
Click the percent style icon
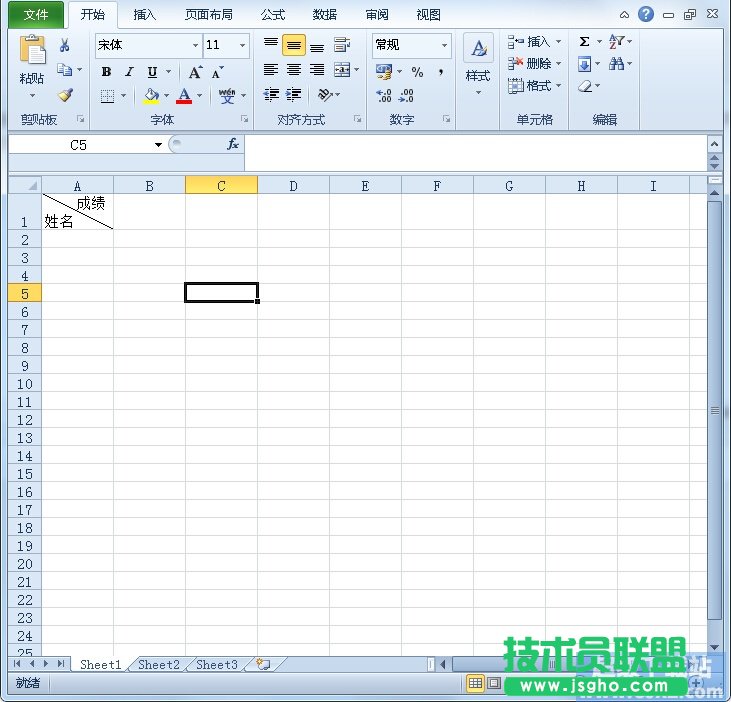coord(417,72)
